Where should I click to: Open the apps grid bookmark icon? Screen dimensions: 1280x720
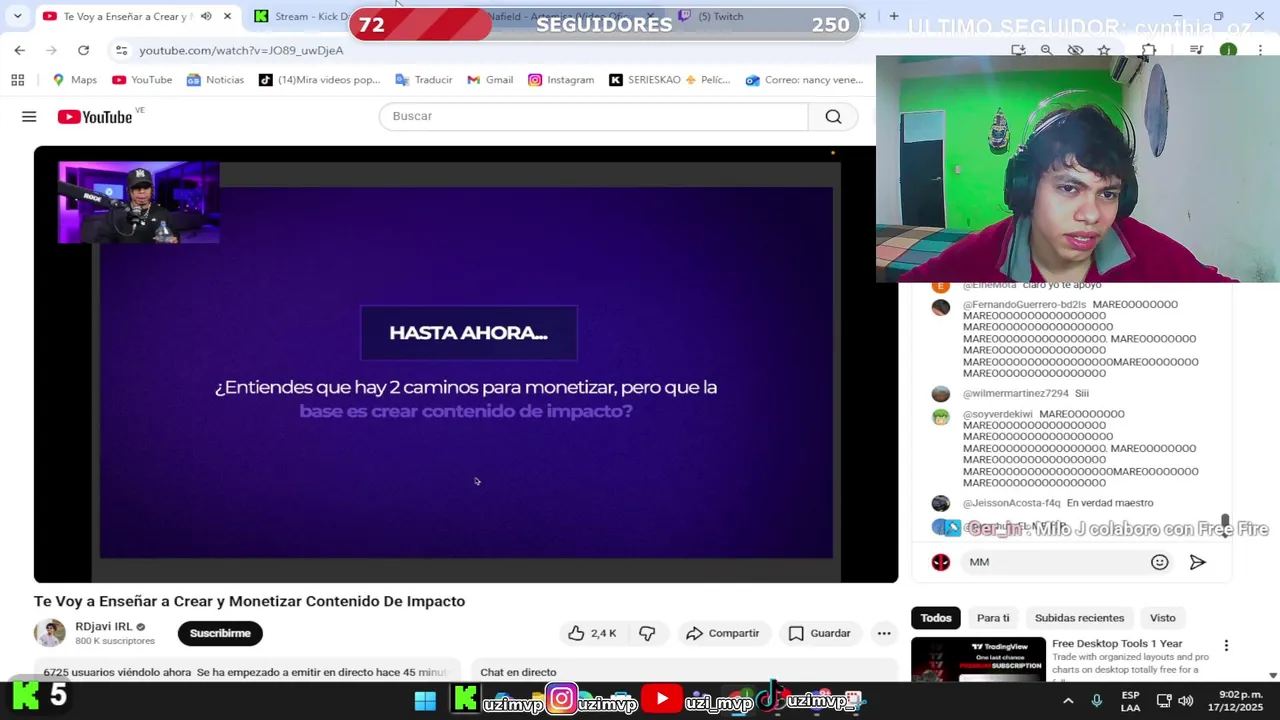click(x=17, y=80)
